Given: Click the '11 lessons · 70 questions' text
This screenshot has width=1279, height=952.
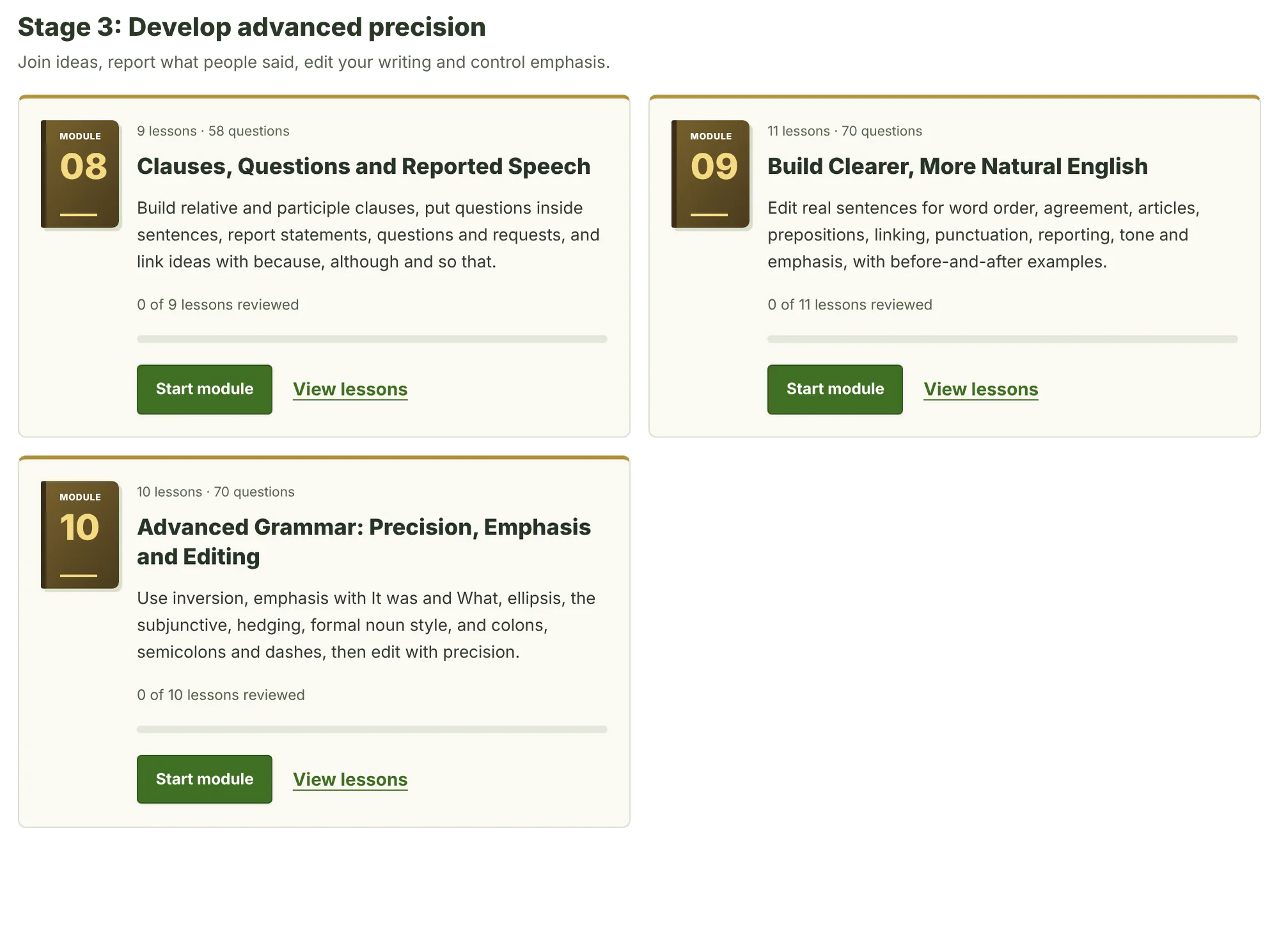Looking at the screenshot, I should [845, 131].
